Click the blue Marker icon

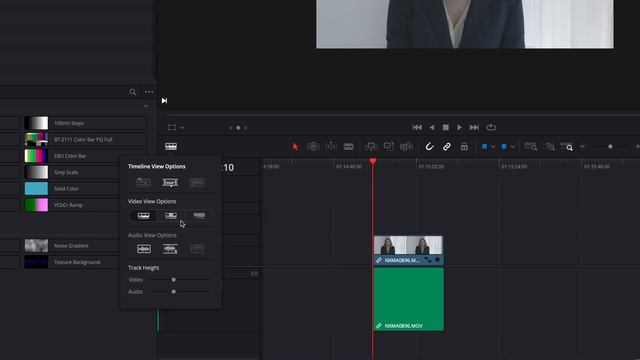pyautogui.click(x=504, y=147)
